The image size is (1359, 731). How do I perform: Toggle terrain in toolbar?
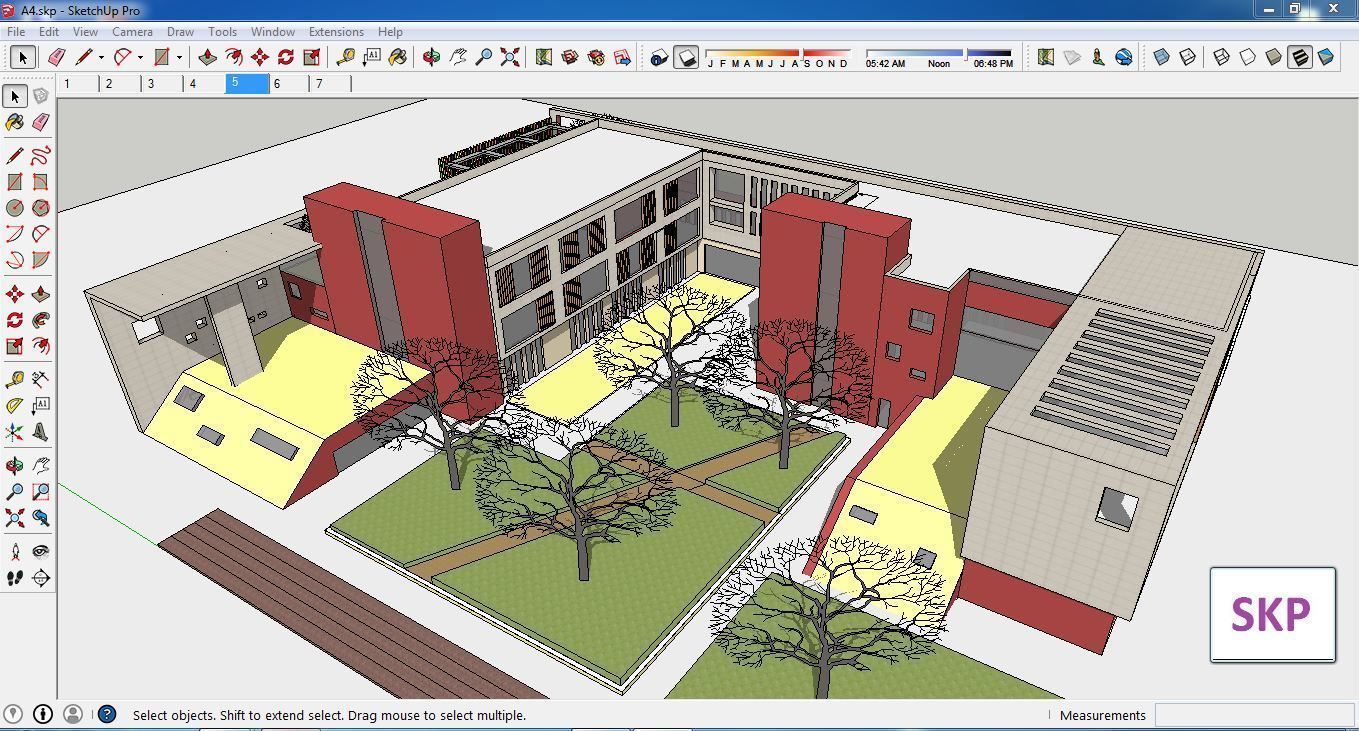(x=1072, y=57)
